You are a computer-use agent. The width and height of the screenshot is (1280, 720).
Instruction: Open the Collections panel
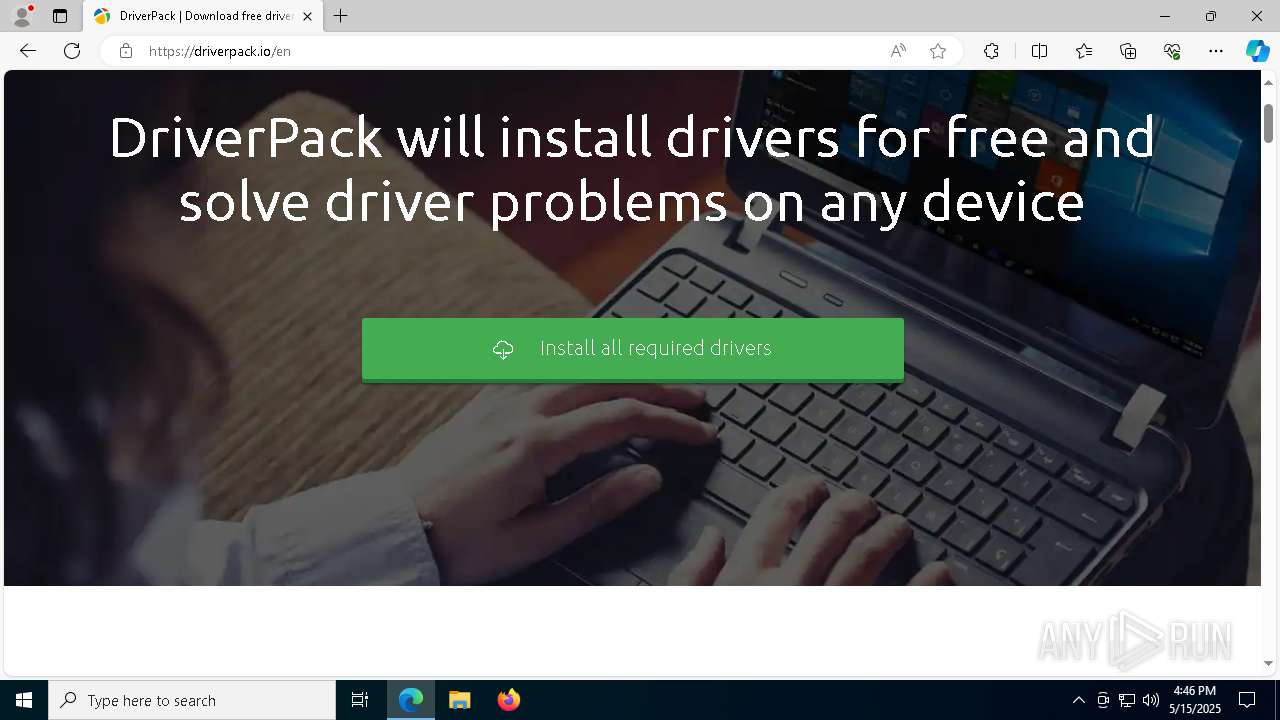point(1128,51)
